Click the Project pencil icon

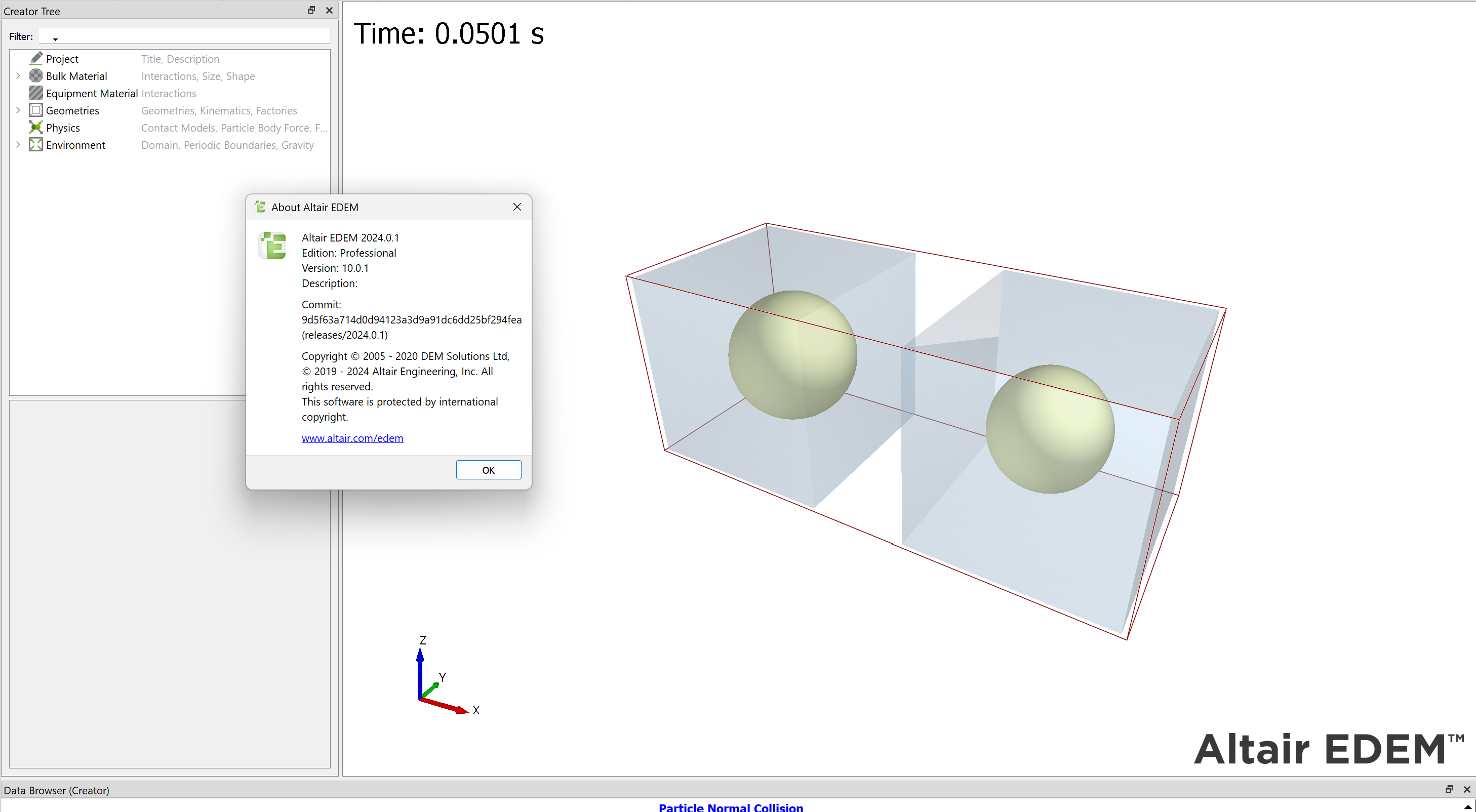[x=35, y=58]
